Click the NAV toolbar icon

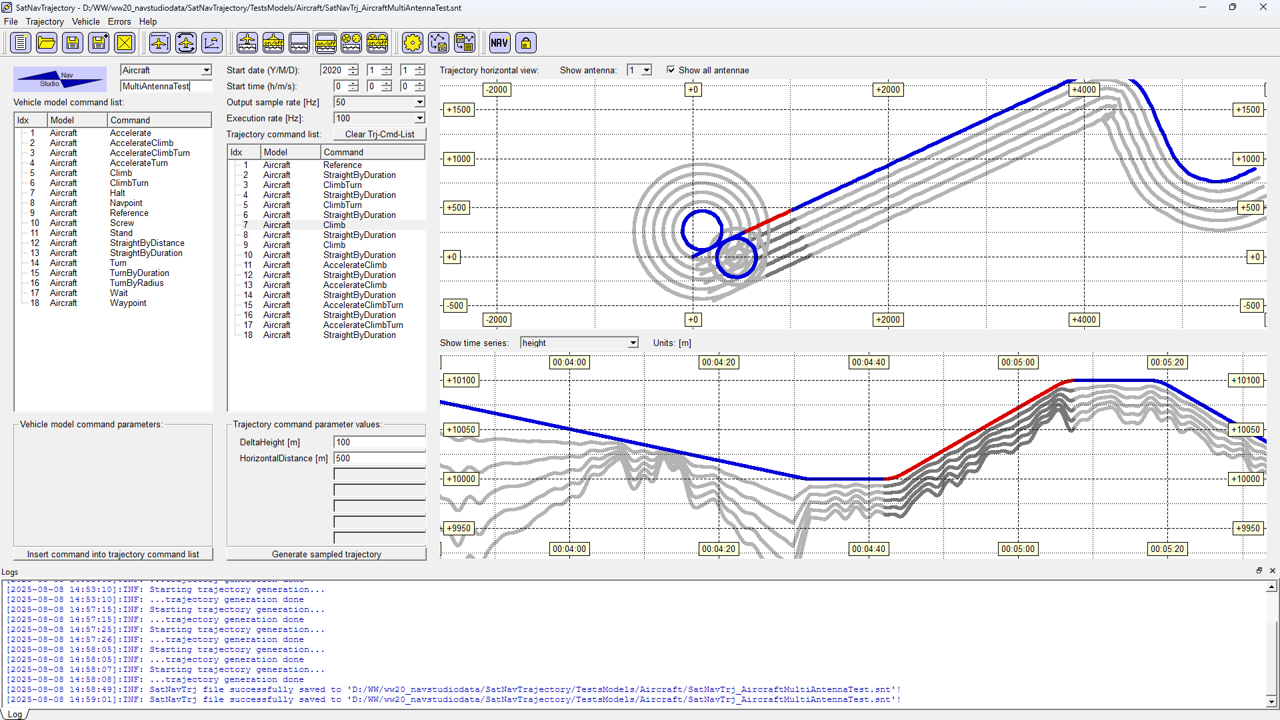499,42
